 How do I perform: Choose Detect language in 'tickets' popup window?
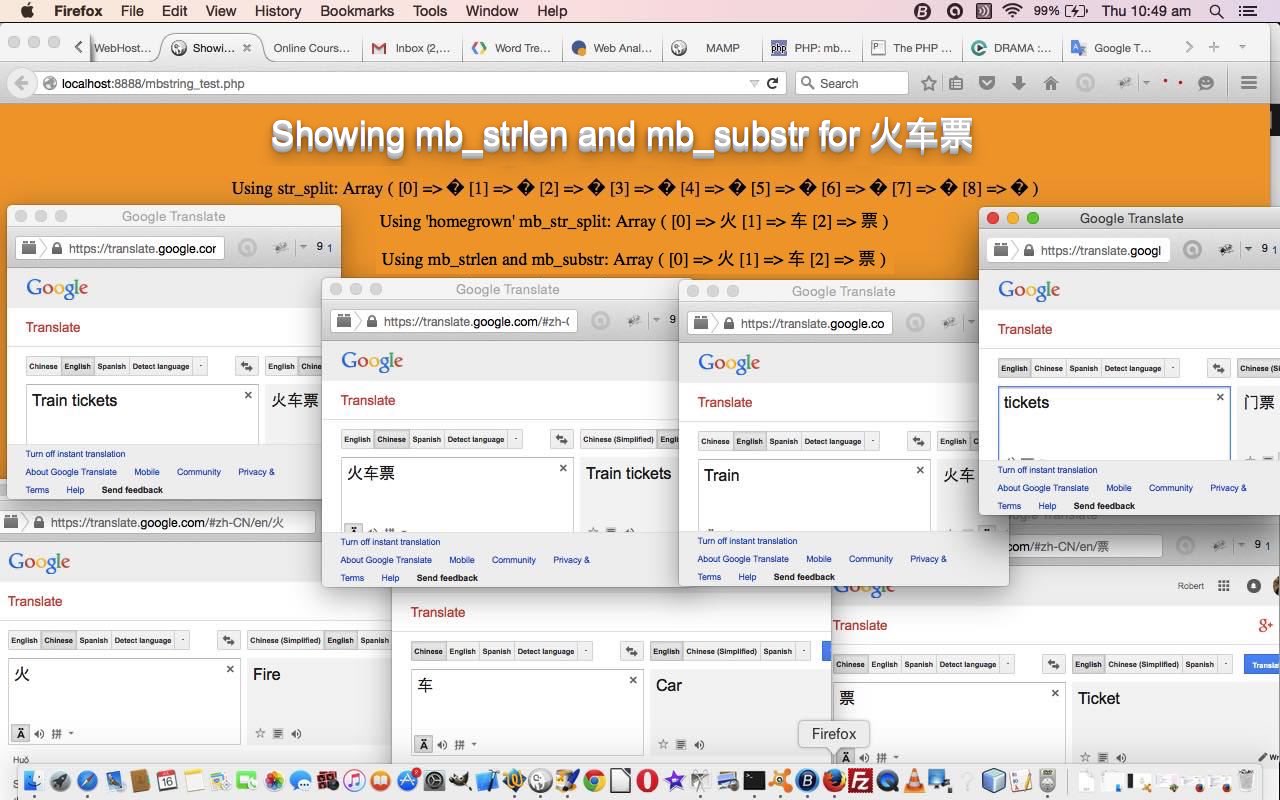(x=1133, y=368)
